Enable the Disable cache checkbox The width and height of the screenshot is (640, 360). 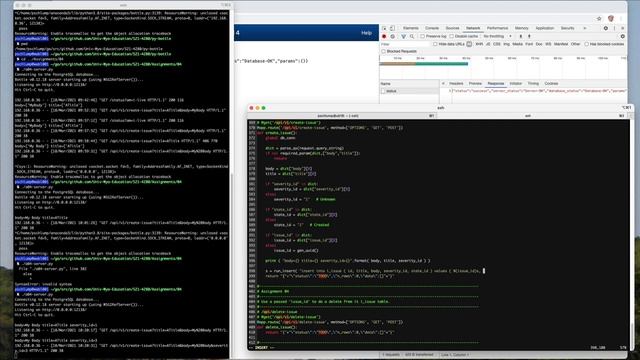point(451,36)
